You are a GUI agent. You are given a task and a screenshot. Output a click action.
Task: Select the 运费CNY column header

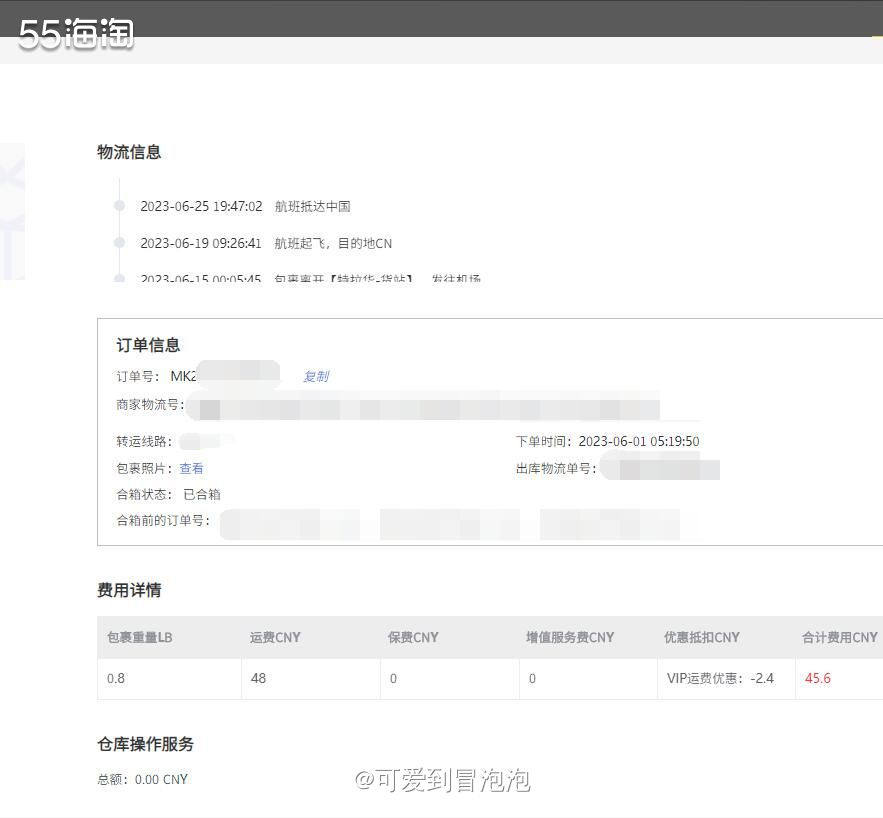274,637
